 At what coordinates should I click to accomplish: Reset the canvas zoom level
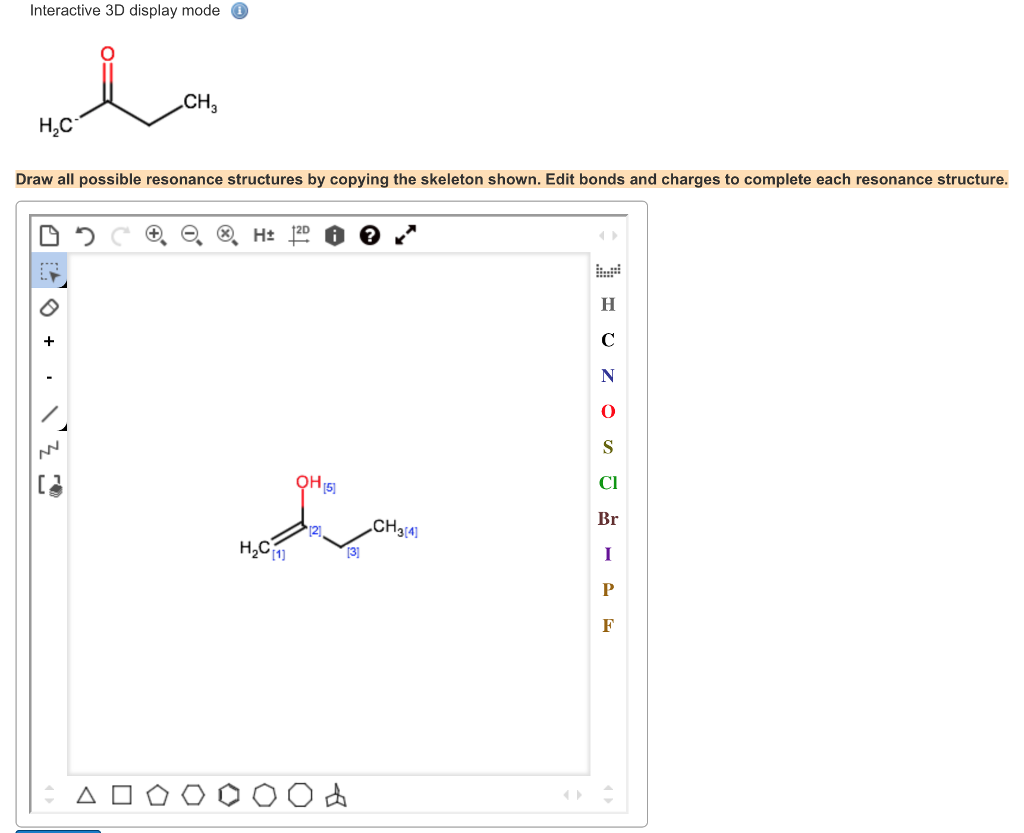coord(226,235)
